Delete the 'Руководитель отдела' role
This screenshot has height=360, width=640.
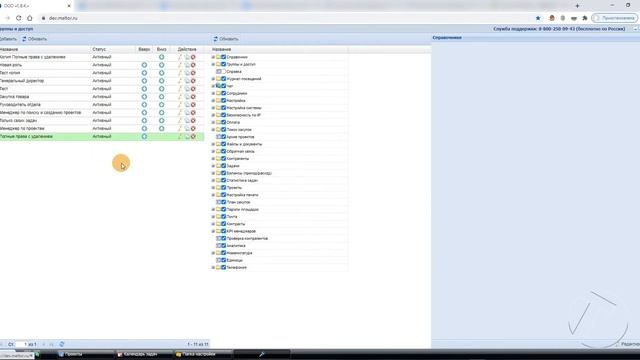point(193,104)
